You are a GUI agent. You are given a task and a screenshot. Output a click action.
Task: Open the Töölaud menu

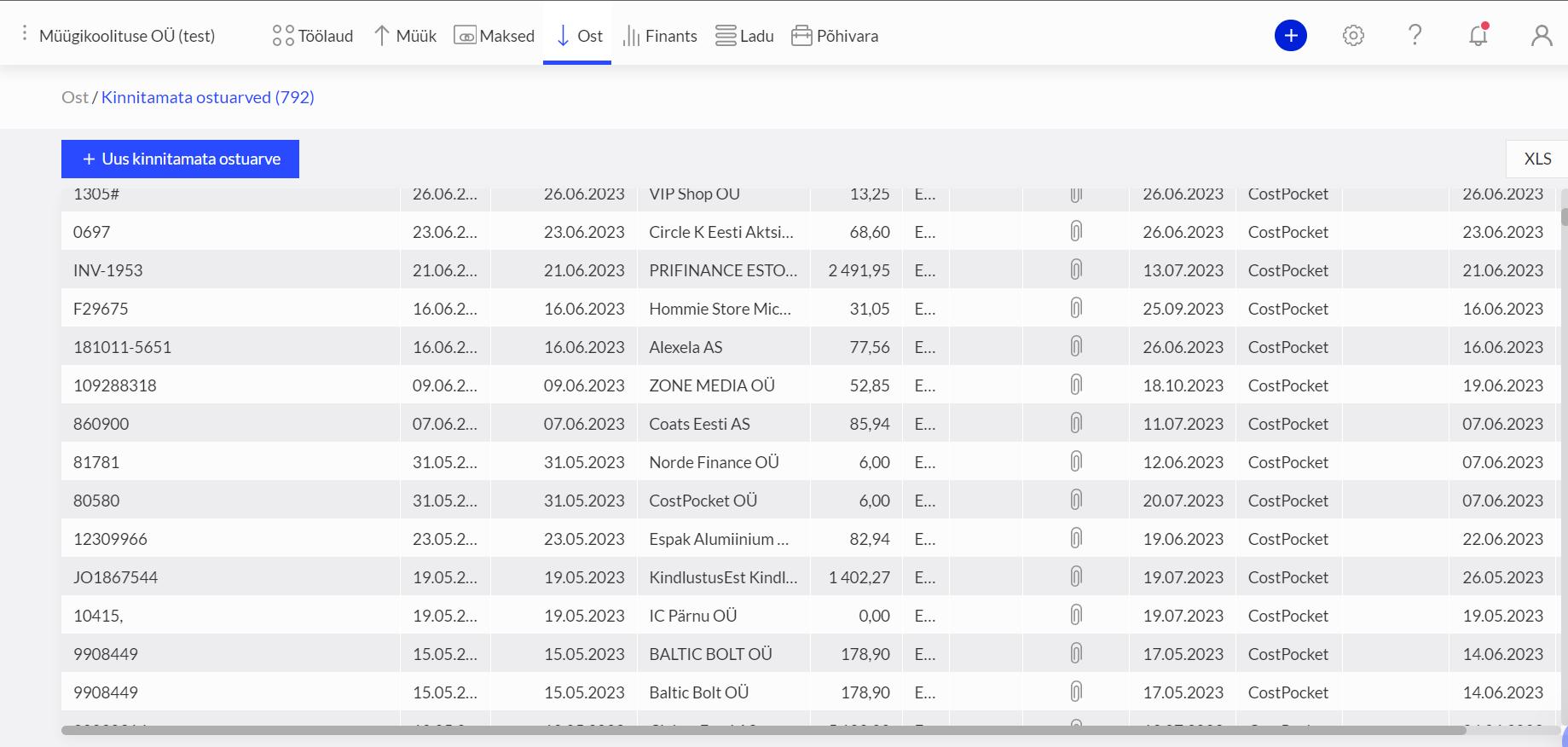[x=312, y=36]
